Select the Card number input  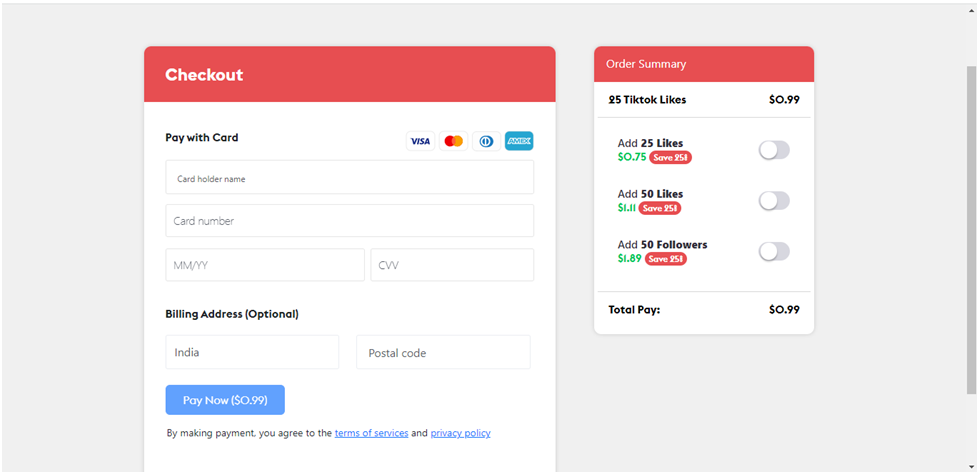pyautogui.click(x=350, y=220)
